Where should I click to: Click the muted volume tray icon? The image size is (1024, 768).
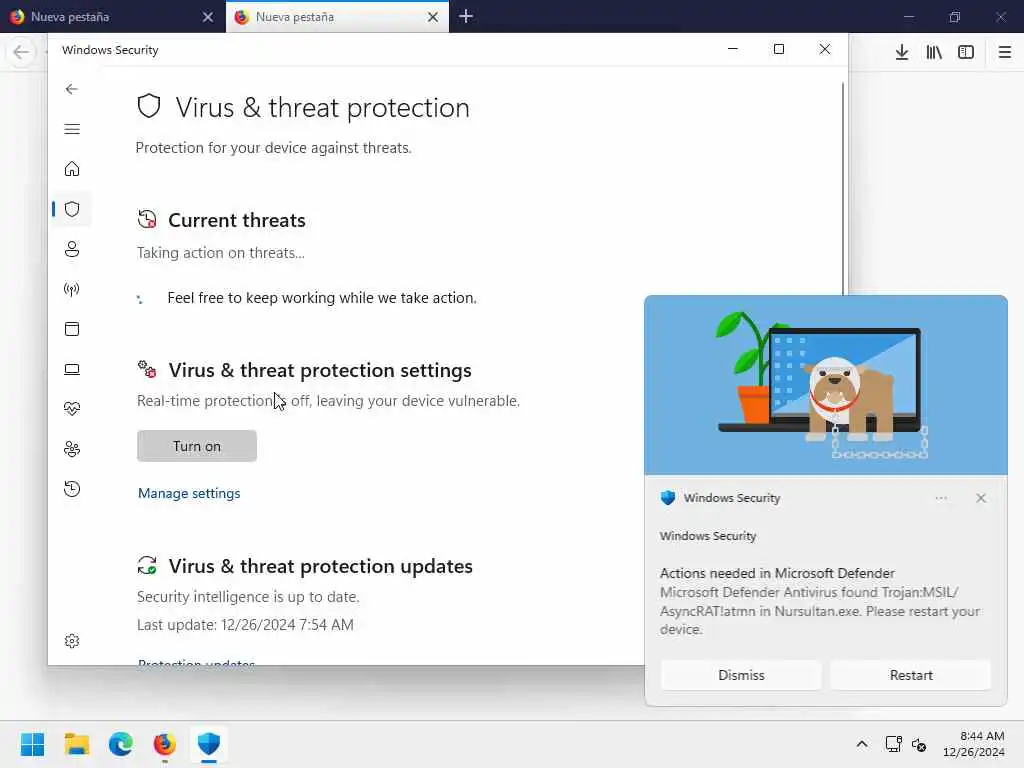click(x=919, y=744)
